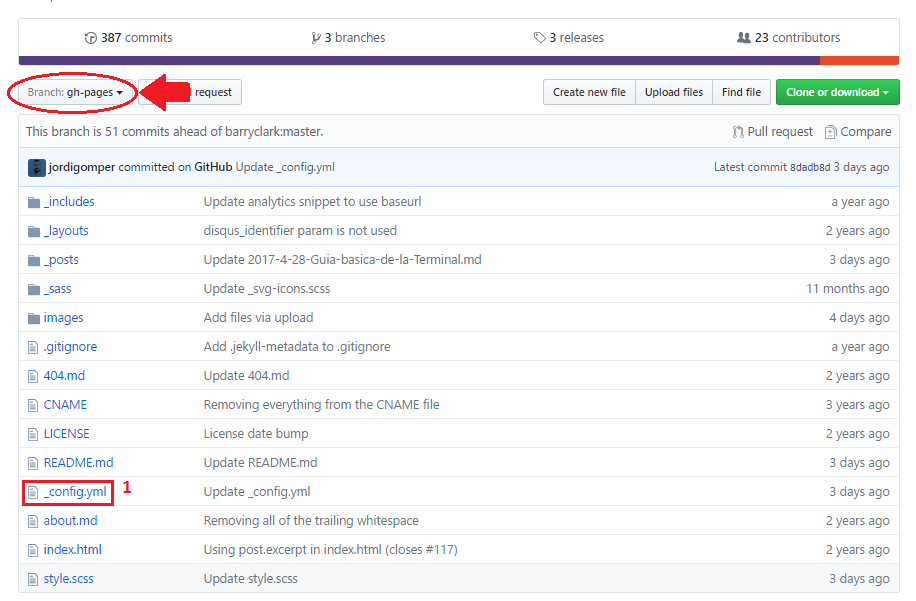Click the images folder icon

pos(34,318)
